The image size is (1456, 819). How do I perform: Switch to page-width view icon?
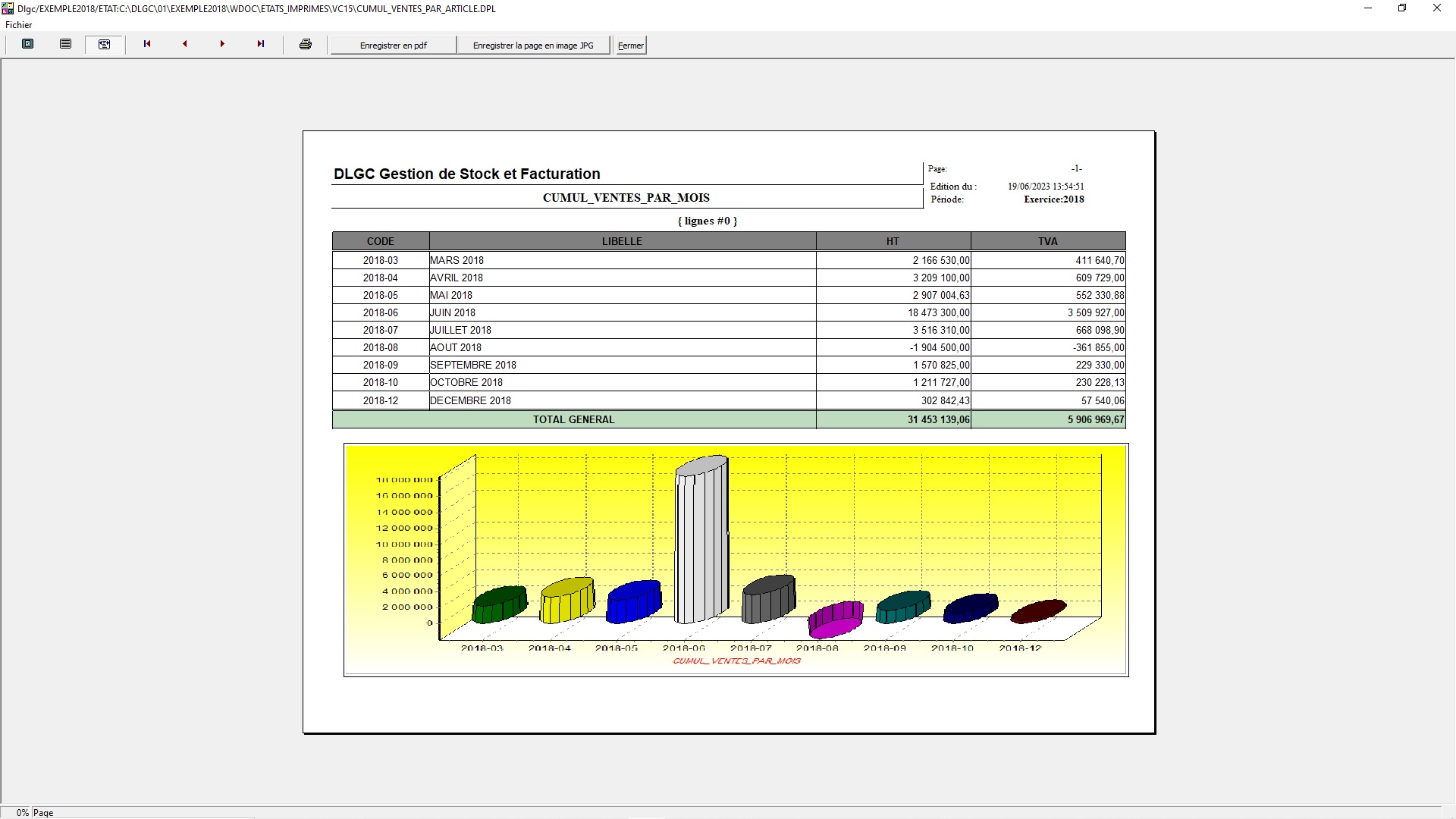[x=66, y=44]
